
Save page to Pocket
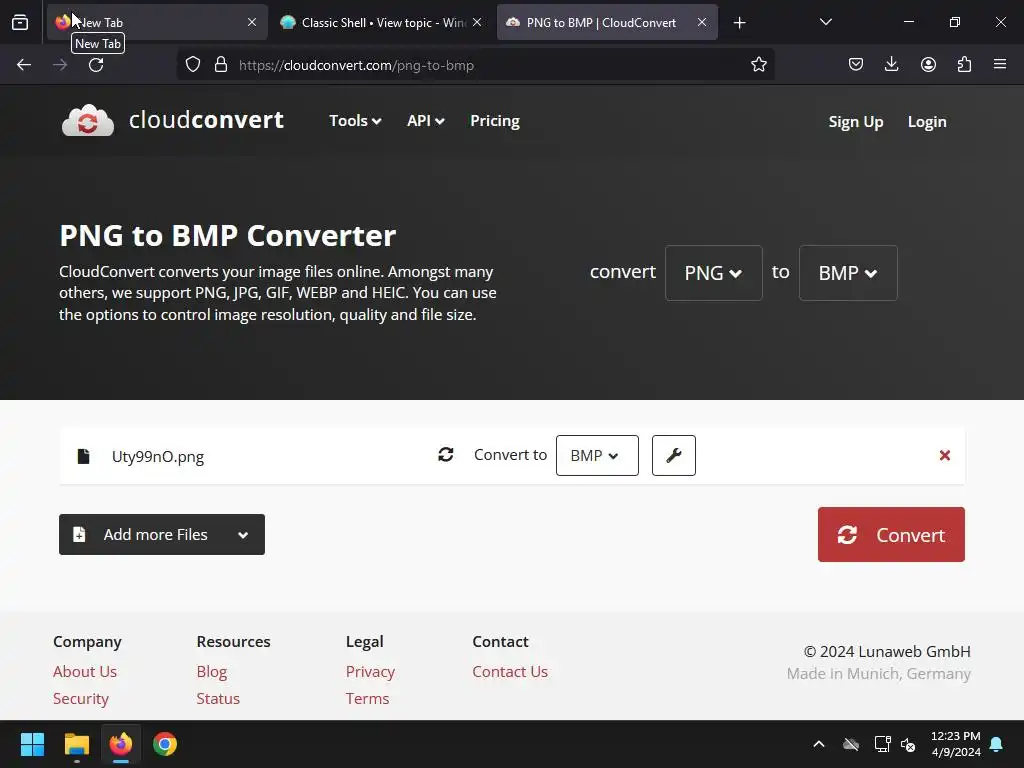click(x=856, y=65)
